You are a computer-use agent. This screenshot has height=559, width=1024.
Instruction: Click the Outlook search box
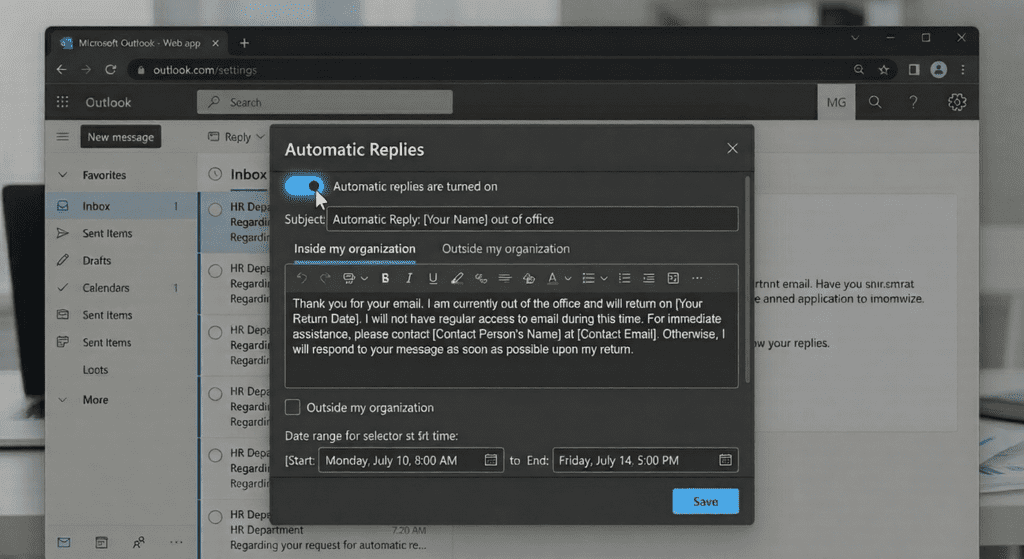tap(325, 103)
